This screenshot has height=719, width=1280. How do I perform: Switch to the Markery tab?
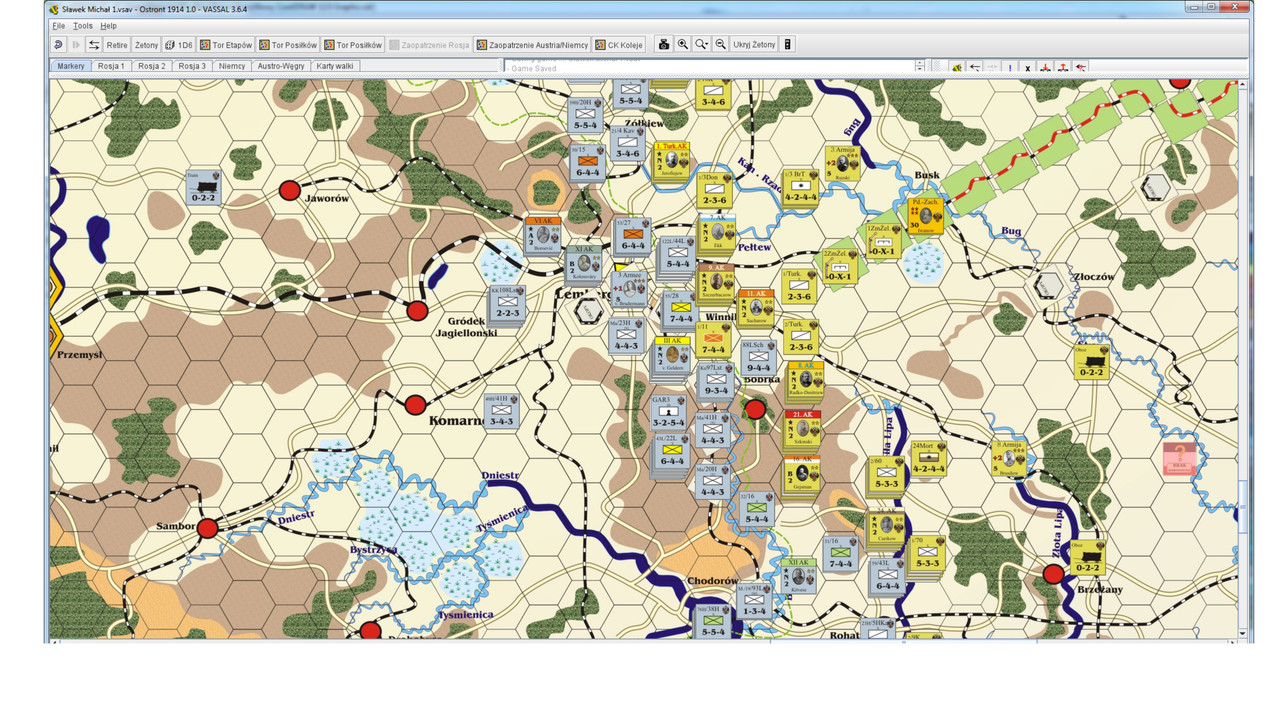(71, 66)
